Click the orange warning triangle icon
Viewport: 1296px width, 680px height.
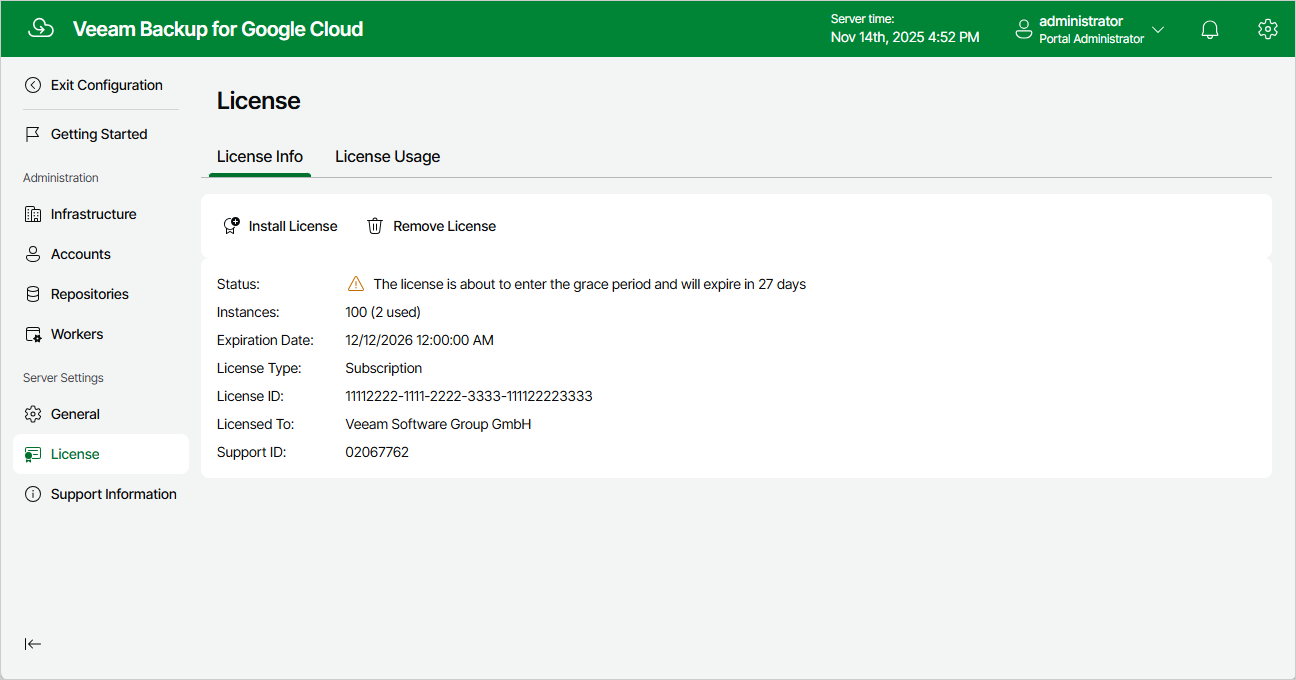(356, 284)
